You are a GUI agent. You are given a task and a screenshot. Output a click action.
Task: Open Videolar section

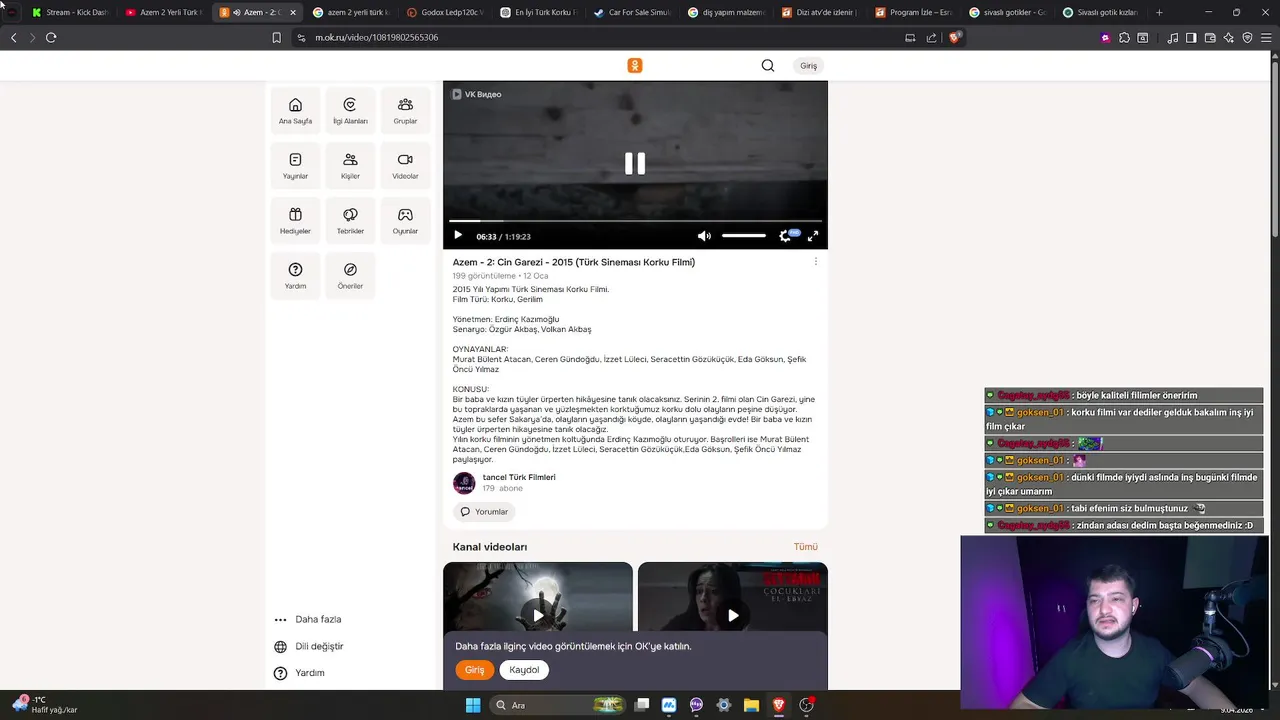(x=405, y=166)
